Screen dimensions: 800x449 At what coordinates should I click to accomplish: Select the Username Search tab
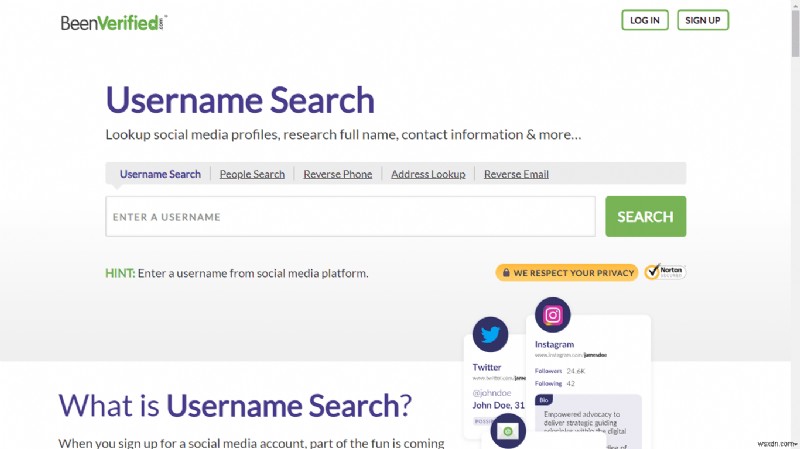click(x=160, y=174)
